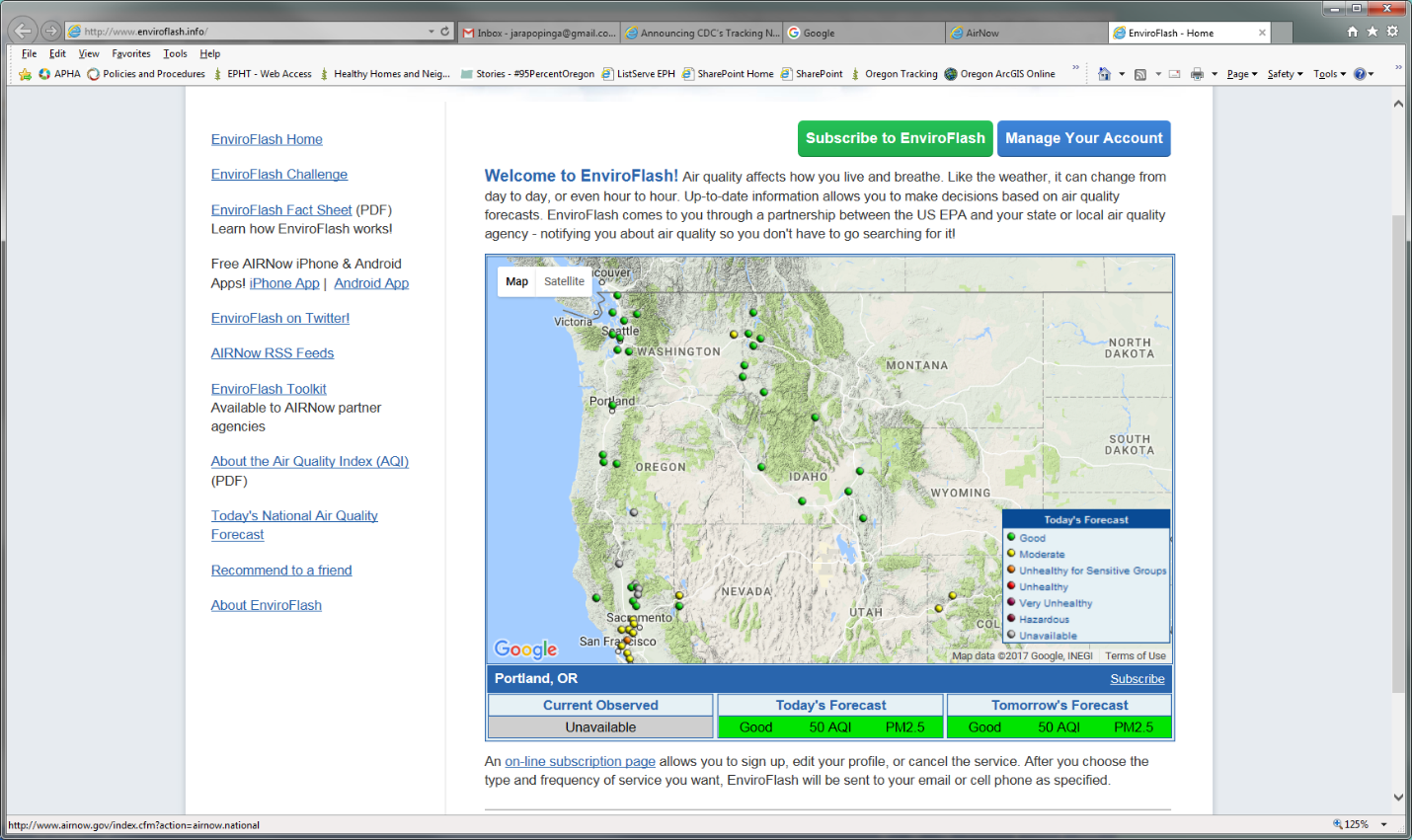Screen dimensions: 1412x840
Task: Open the Help menu
Action: pyautogui.click(x=210, y=53)
